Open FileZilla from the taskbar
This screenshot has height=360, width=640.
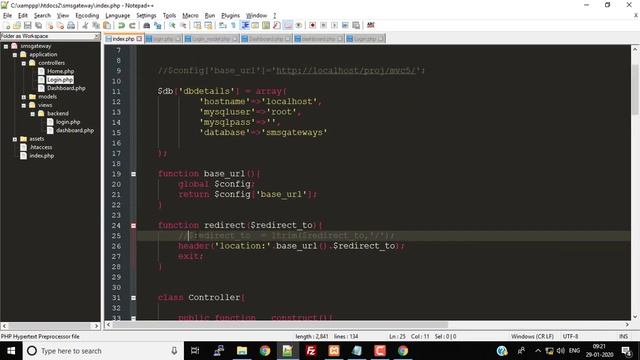tap(311, 351)
